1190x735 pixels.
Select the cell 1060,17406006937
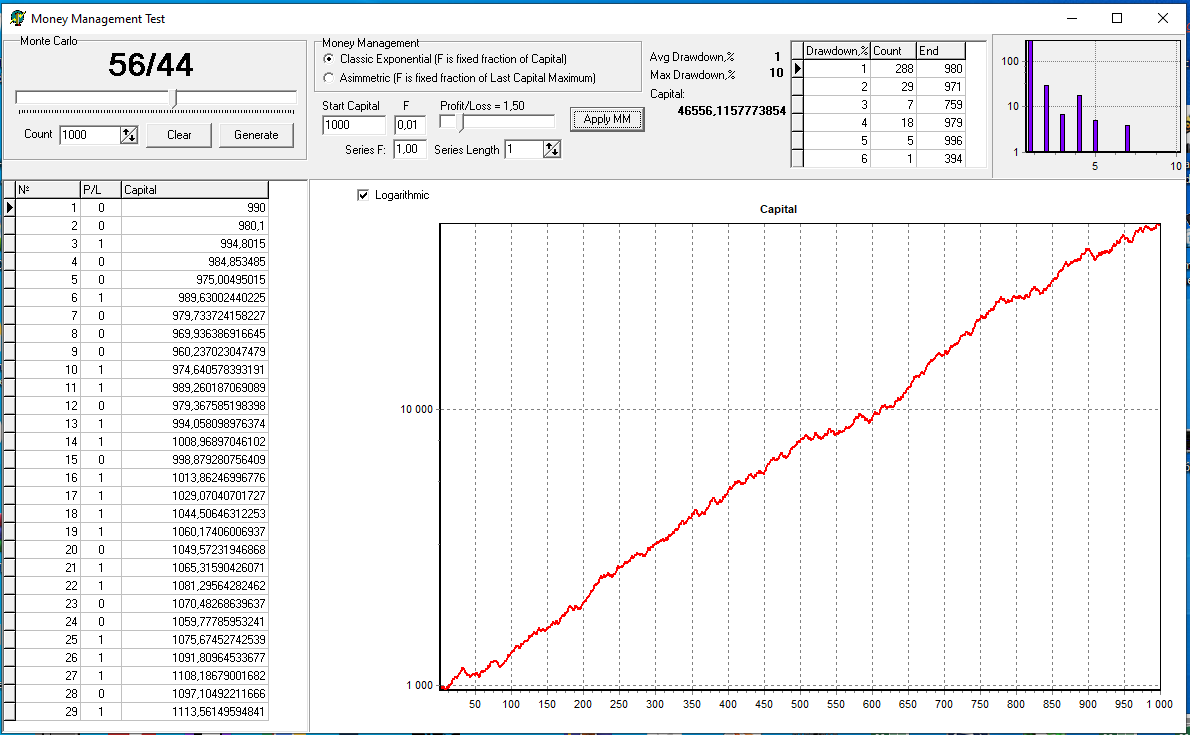pos(194,532)
